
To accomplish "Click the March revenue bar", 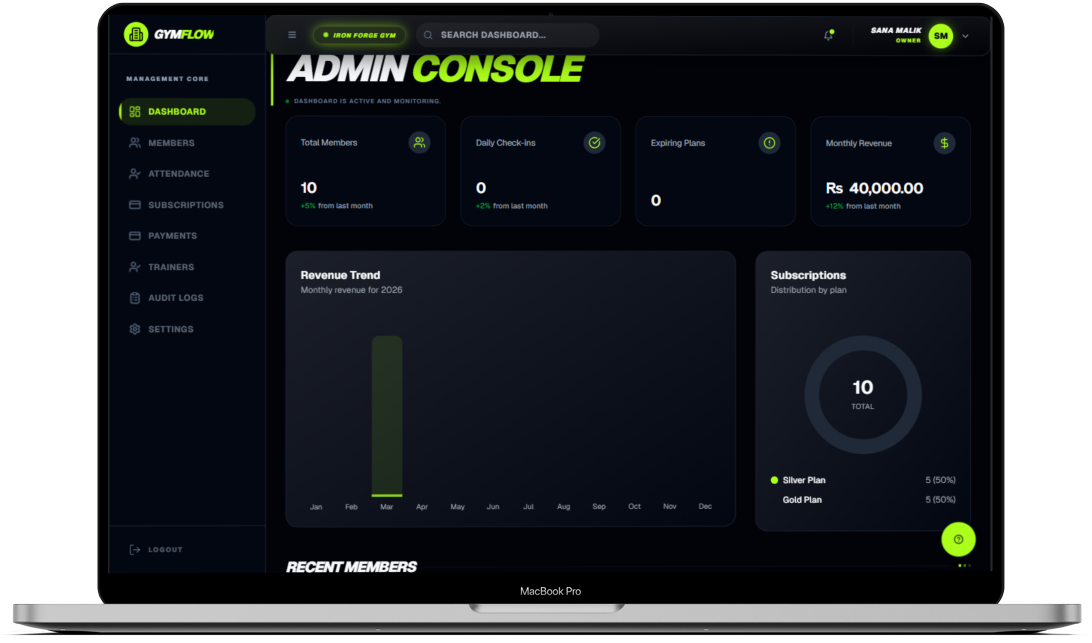I will [387, 416].
